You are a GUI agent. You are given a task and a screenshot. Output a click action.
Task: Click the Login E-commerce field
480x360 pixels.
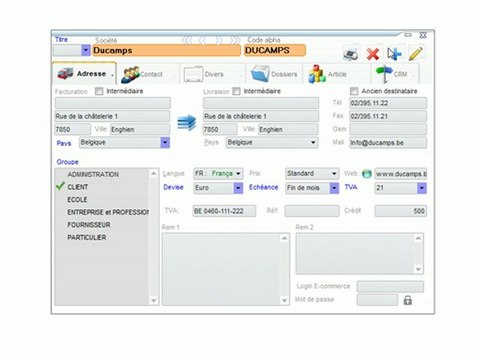pos(390,287)
